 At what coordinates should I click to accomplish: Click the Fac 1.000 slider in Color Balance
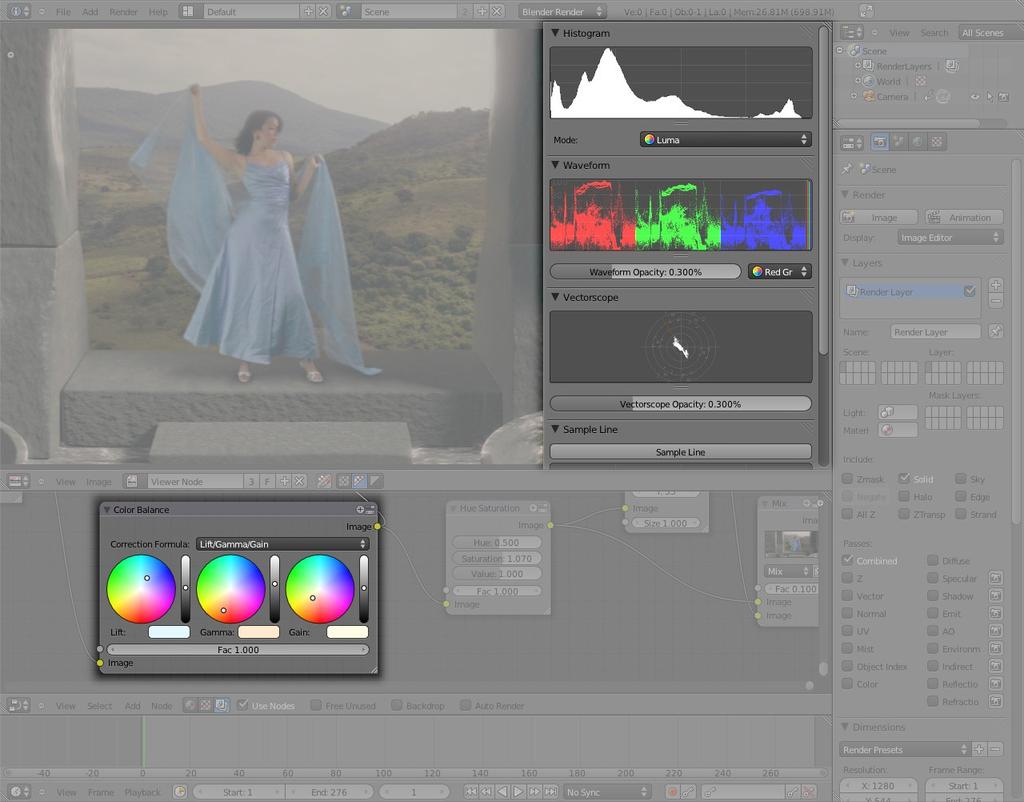pos(238,650)
